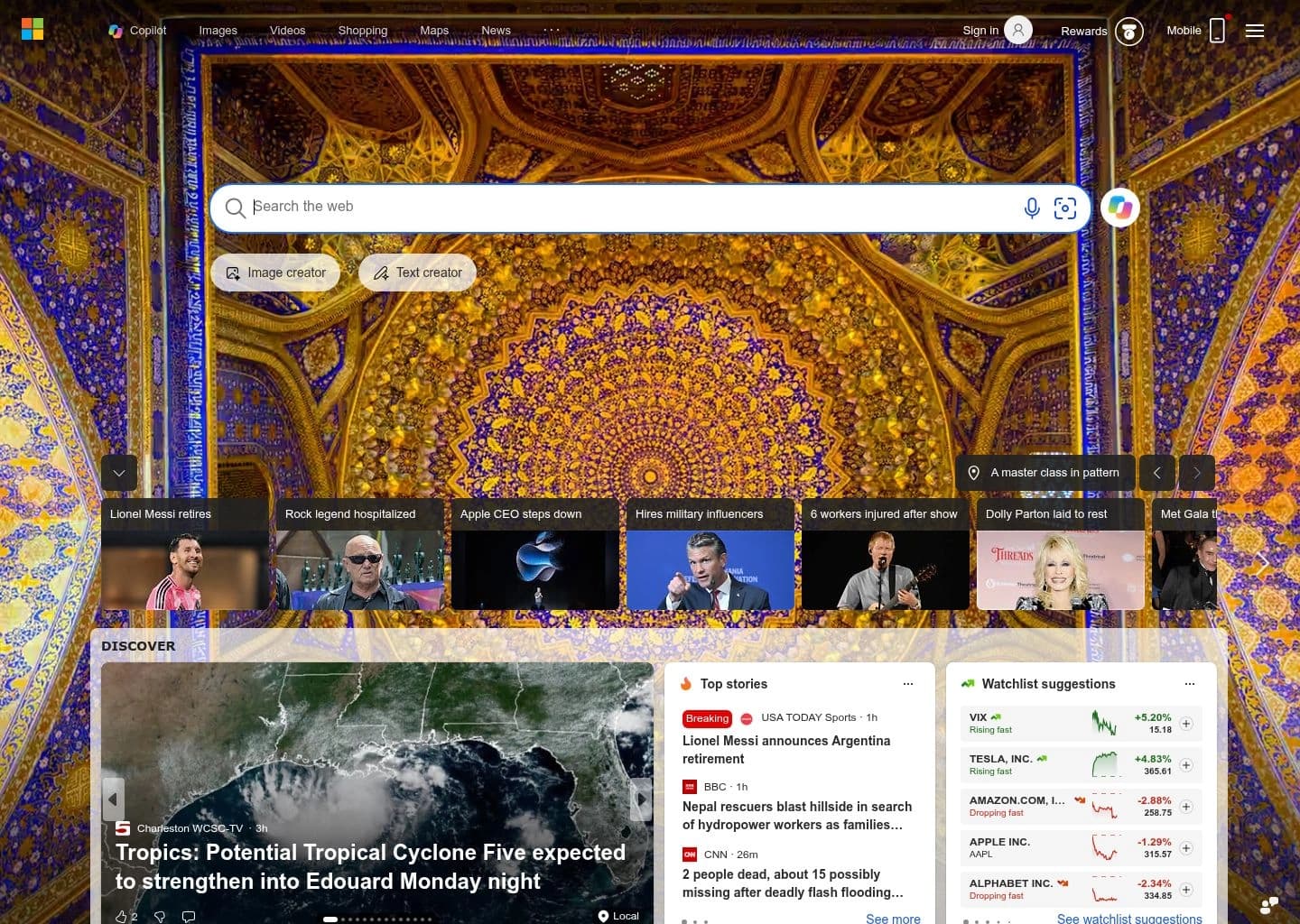This screenshot has height=924, width=1300.
Task: Add APPLE INC. to watchlist
Action: click(1186, 848)
